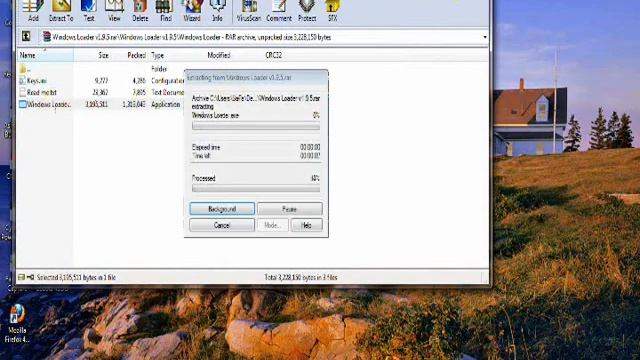Image resolution: width=640 pixels, height=360 pixels.
Task: Open the address path dropdown arrow
Action: [484, 37]
